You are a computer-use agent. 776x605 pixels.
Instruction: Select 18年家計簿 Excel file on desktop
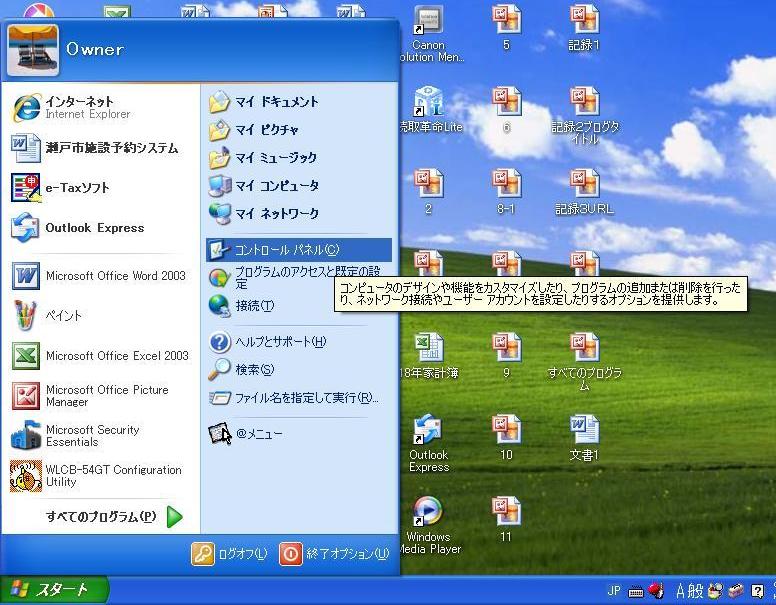[429, 355]
